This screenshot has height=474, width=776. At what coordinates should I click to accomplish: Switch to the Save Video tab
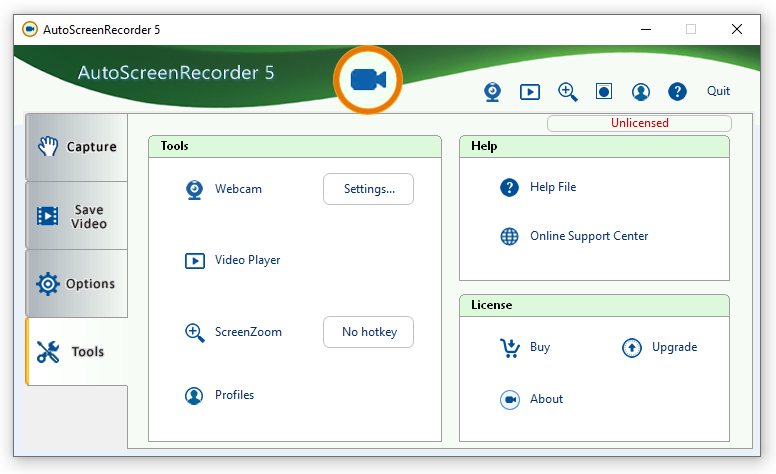point(77,216)
